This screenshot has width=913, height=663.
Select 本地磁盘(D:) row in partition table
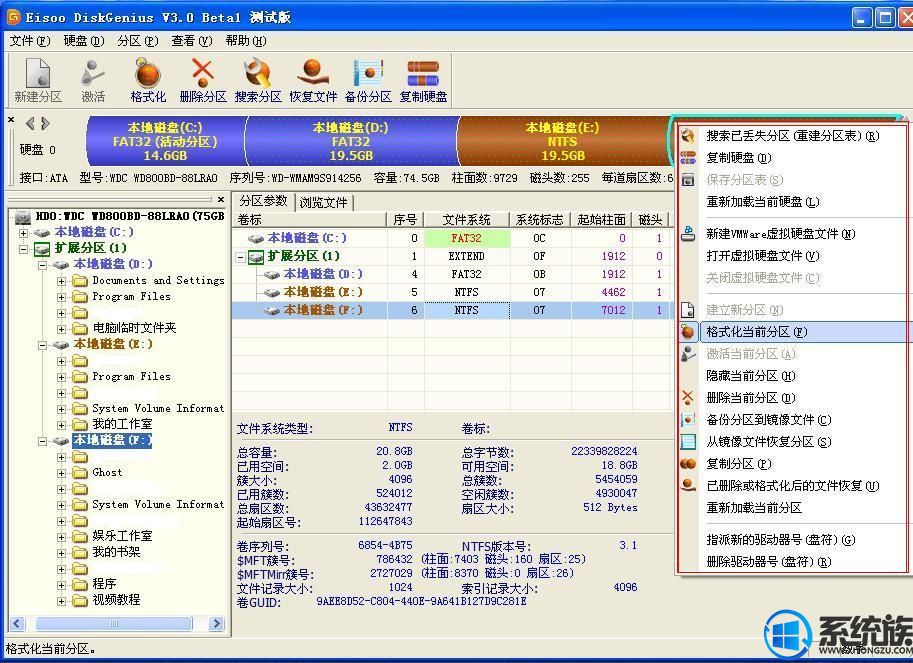452,274
